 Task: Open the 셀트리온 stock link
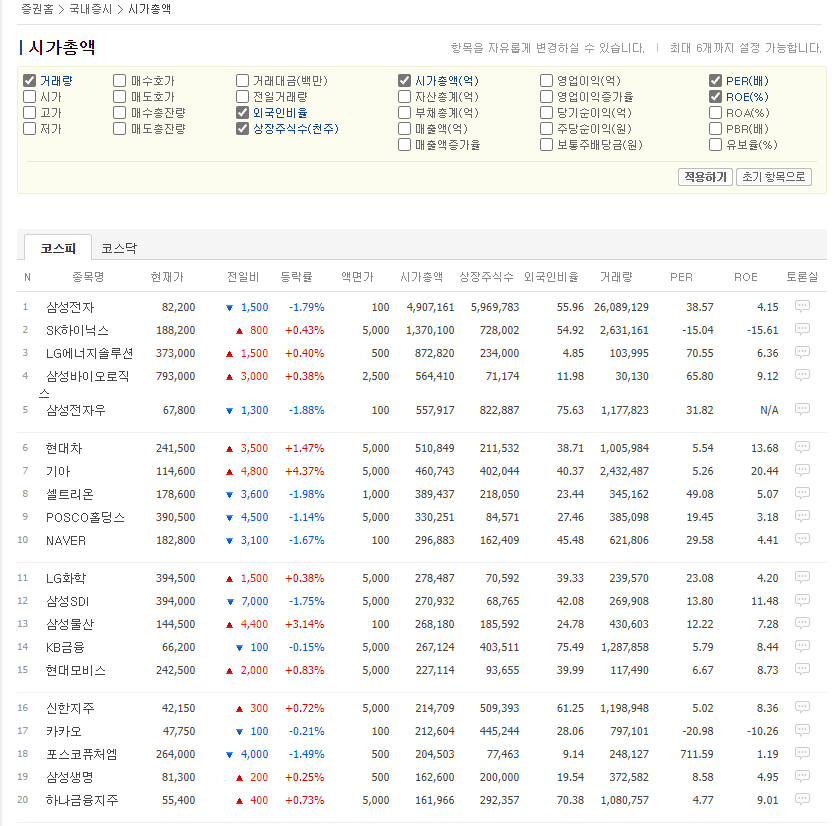pyautogui.click(x=70, y=494)
